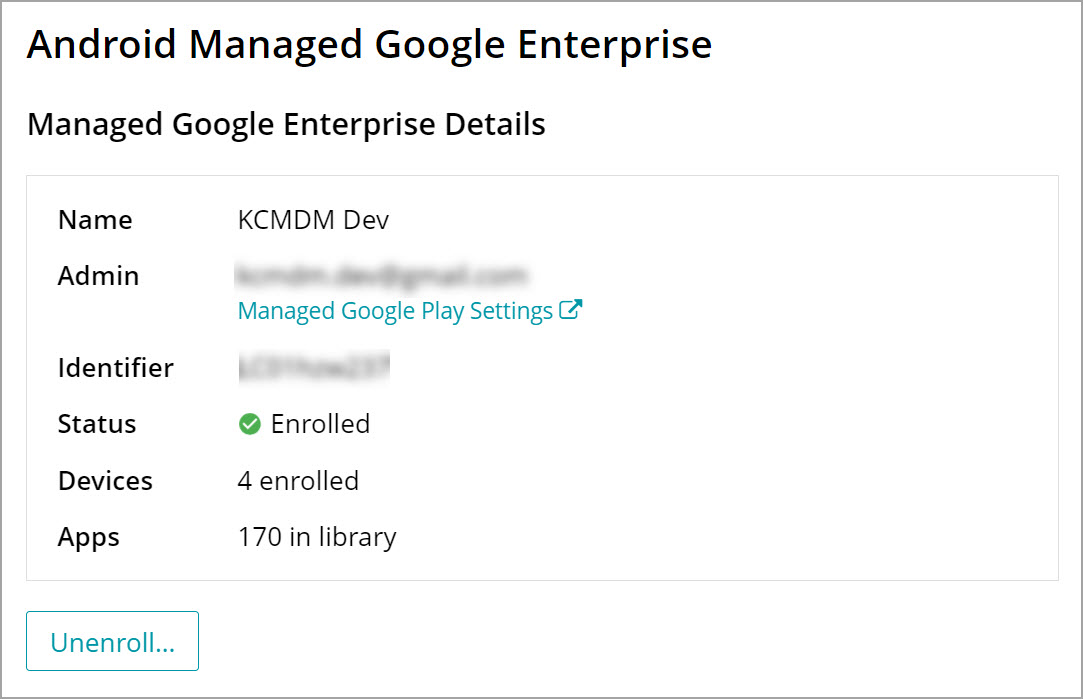Click the Enrolled status text

click(x=320, y=424)
